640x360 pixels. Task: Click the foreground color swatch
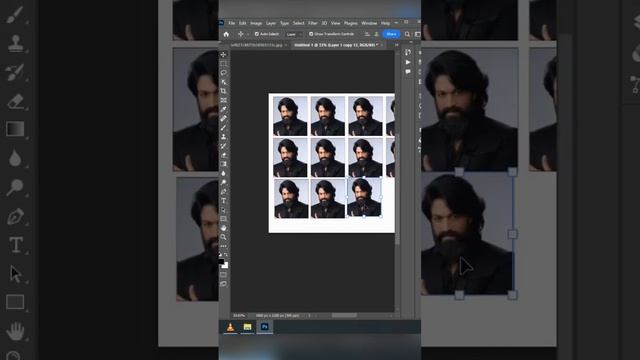coord(221,261)
